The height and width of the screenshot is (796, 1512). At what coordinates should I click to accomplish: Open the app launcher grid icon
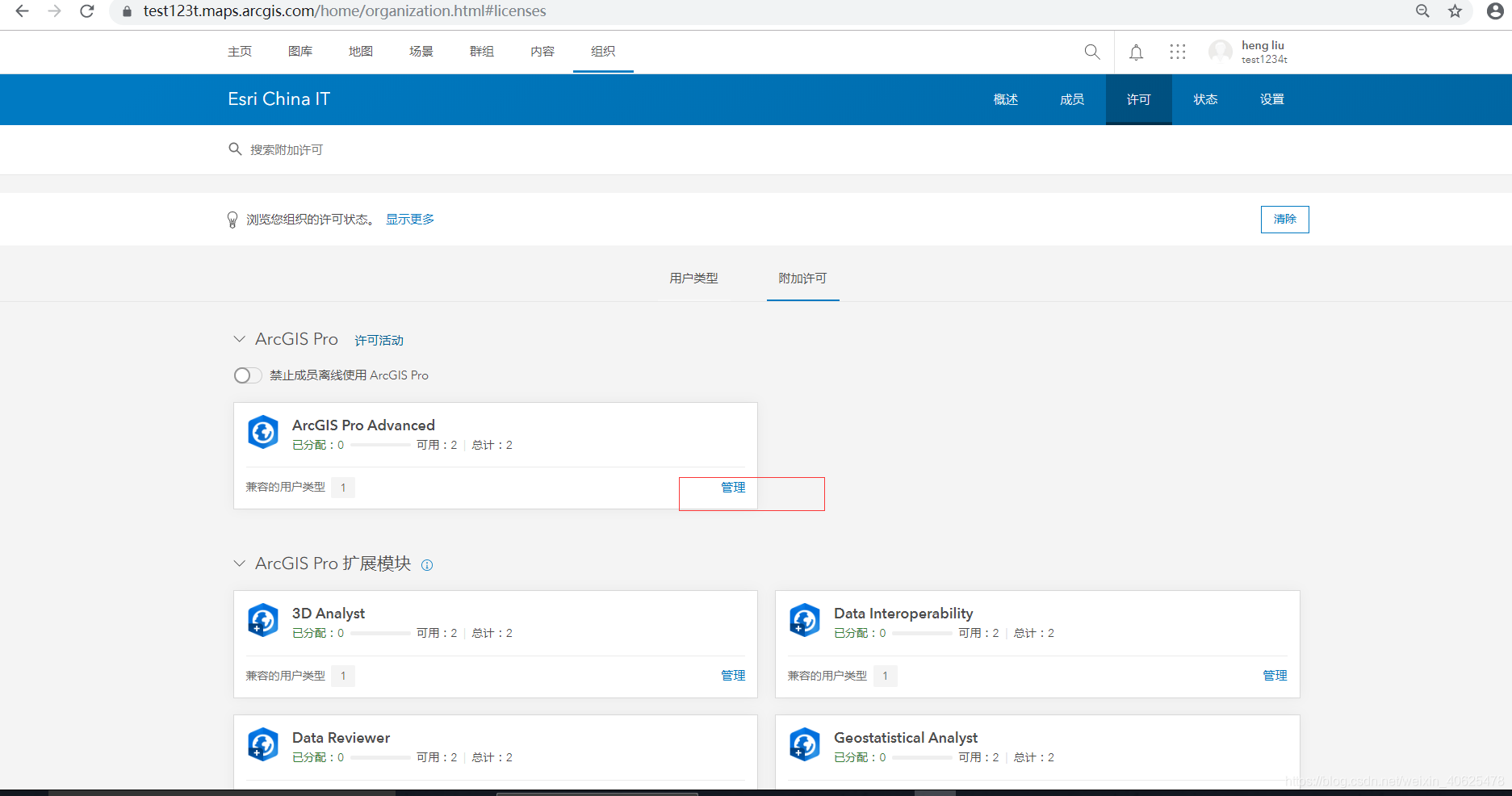tap(1178, 52)
